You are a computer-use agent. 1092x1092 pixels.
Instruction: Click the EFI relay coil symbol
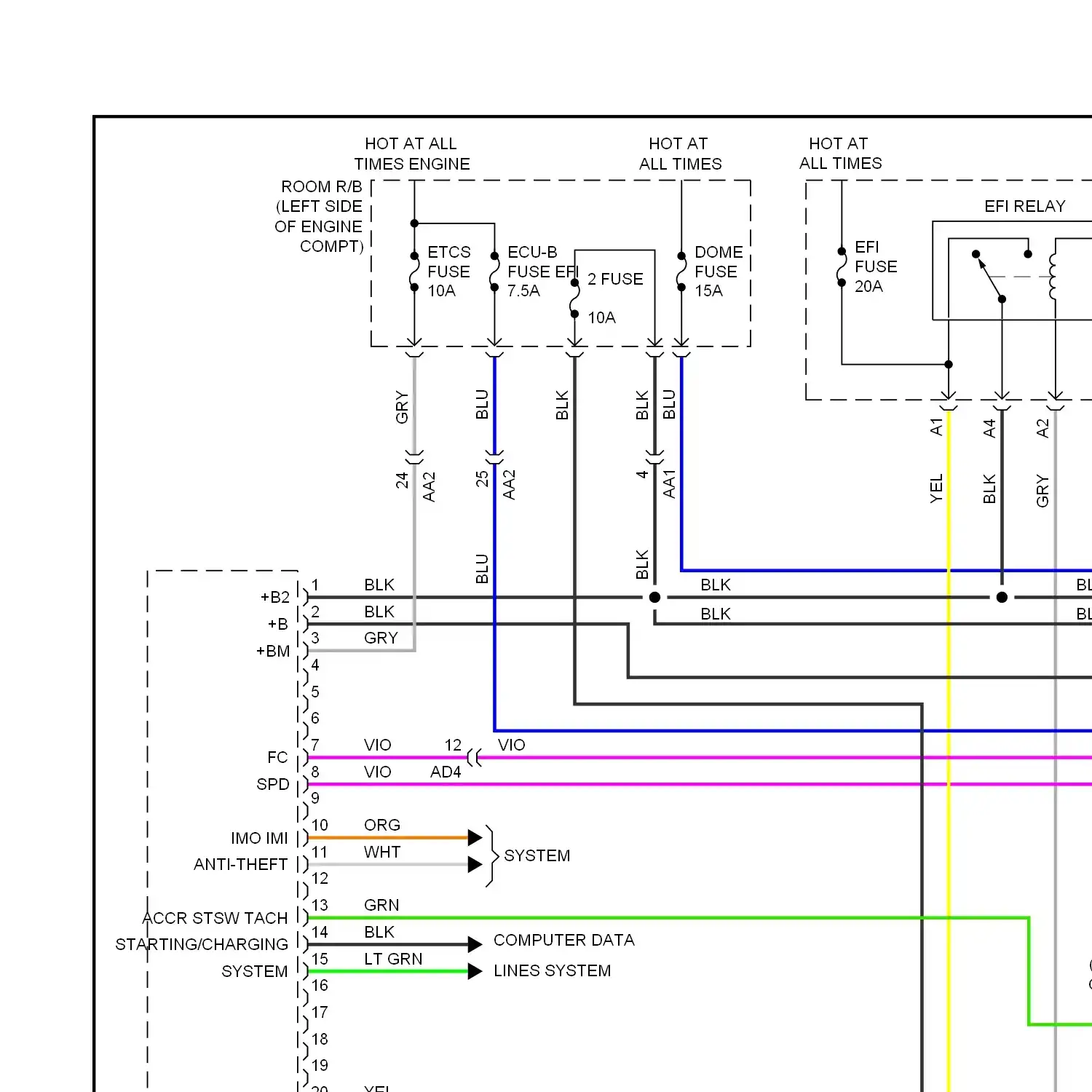[1052, 277]
